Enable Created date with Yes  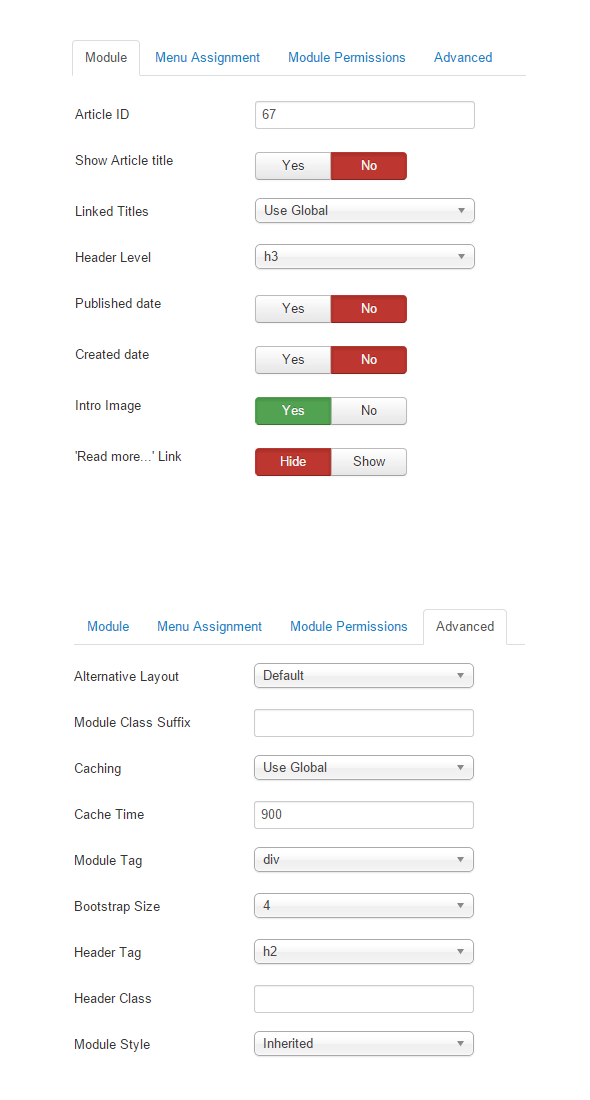tap(293, 359)
